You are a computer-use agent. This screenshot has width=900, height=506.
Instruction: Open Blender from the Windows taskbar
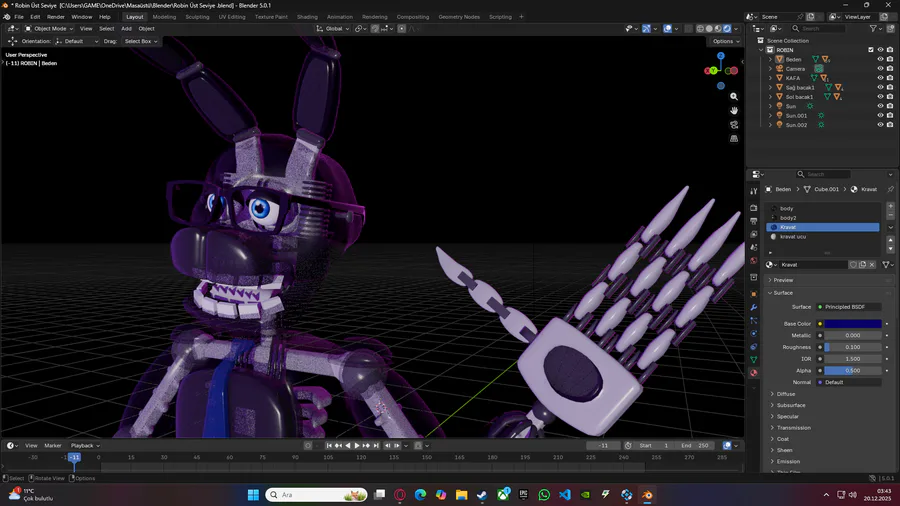[647, 495]
